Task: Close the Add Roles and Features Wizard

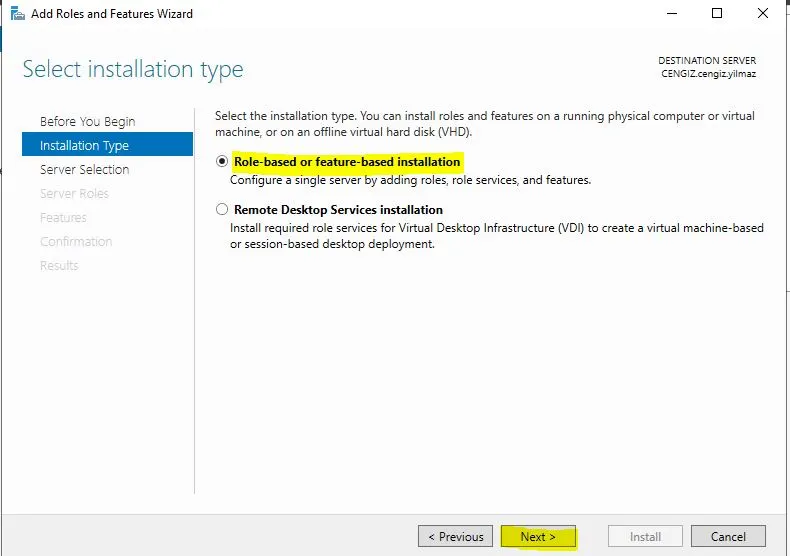Action: [x=764, y=14]
